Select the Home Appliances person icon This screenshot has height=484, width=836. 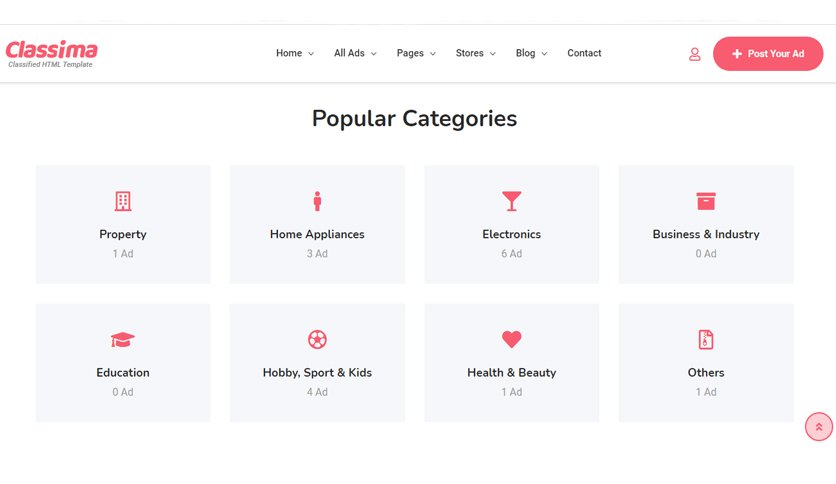pos(317,201)
